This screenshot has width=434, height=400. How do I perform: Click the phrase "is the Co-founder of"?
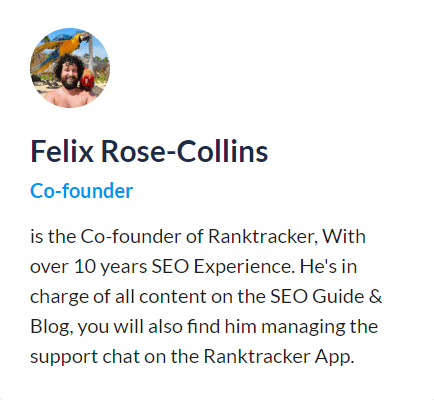click(x=117, y=236)
